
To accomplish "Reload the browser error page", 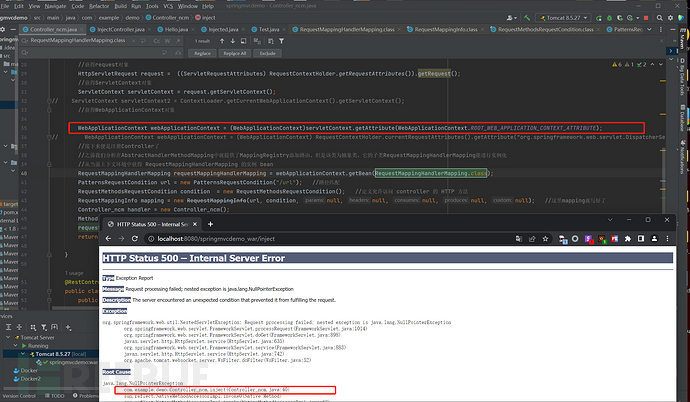I will pos(135,238).
